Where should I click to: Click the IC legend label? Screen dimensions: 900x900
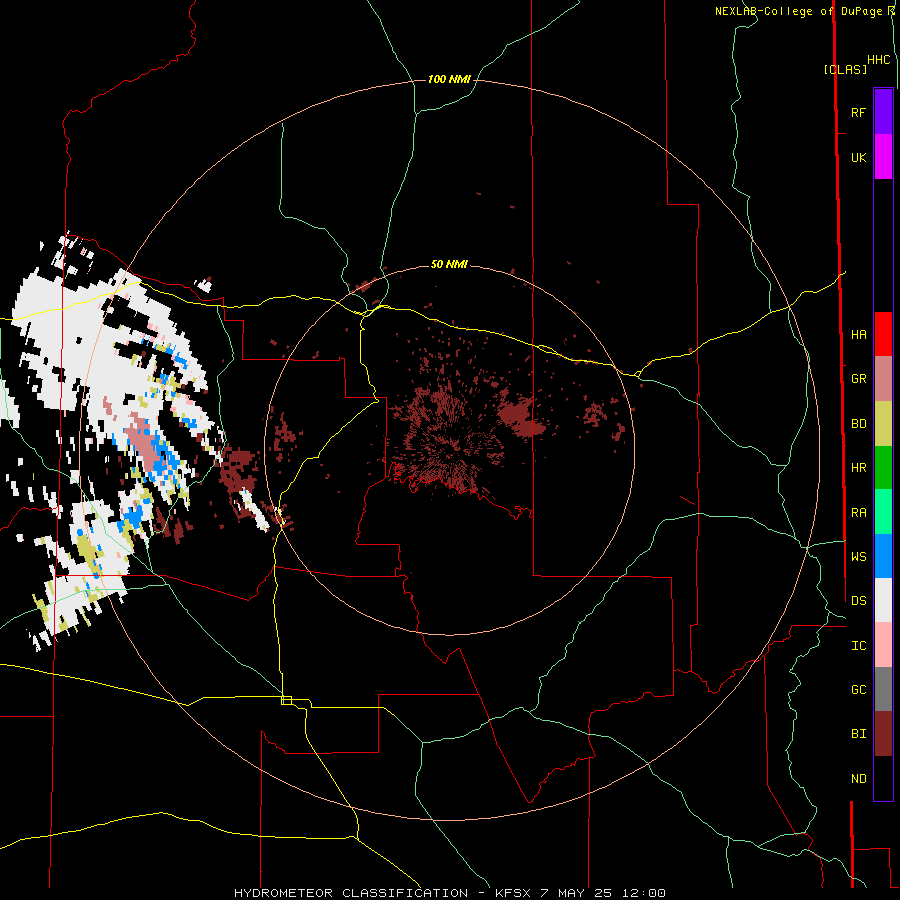(x=859, y=646)
